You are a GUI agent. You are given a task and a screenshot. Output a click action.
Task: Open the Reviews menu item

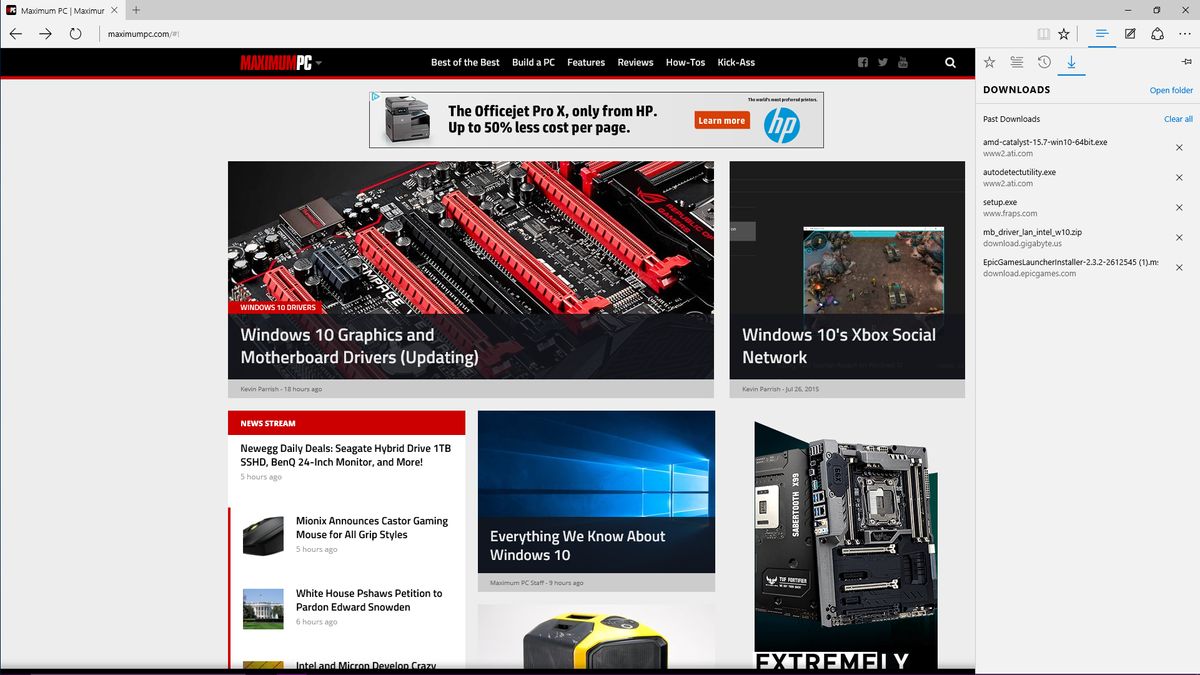(x=635, y=62)
